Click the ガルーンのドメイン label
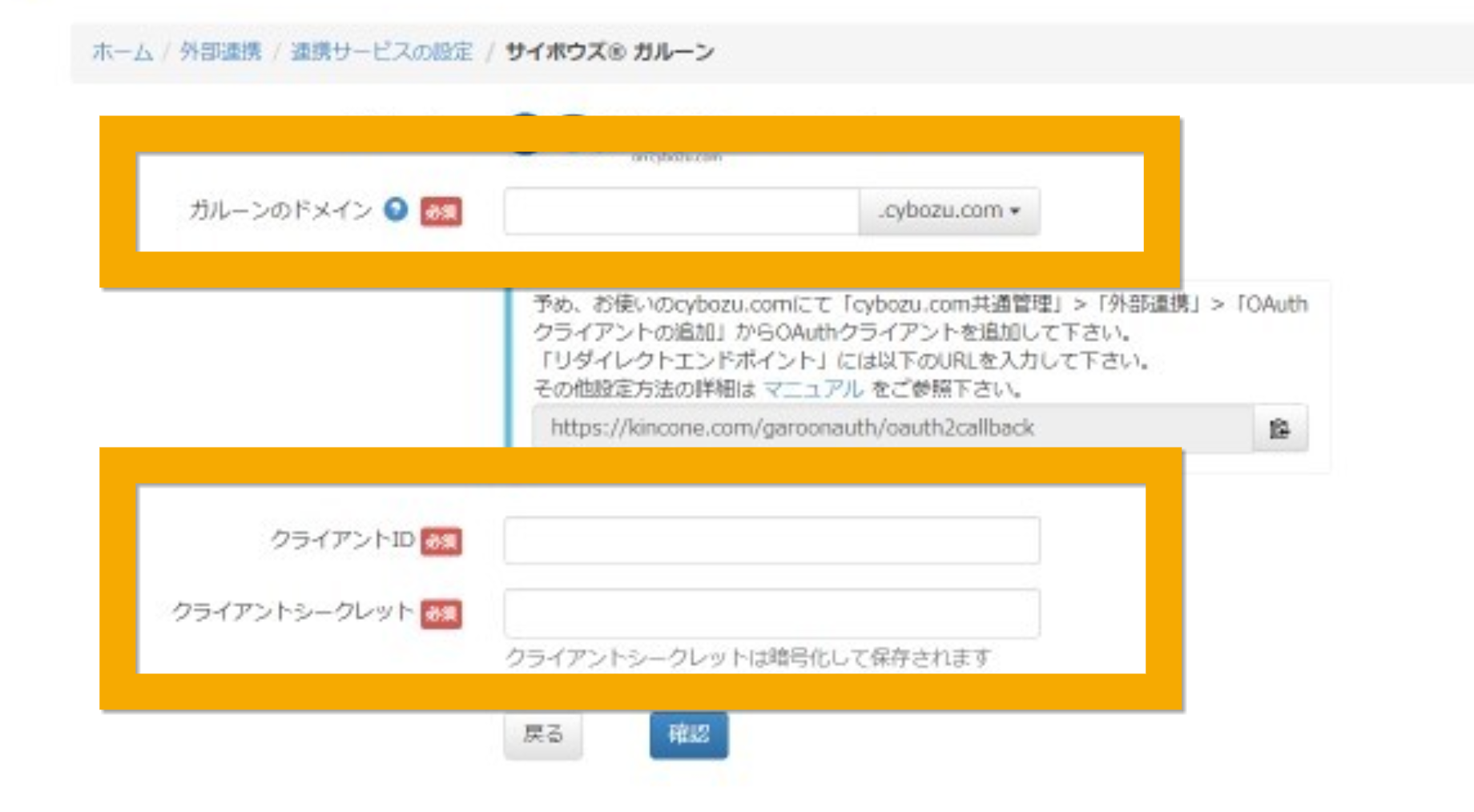Image resolution: width=1474 pixels, height=812 pixels. point(281,211)
